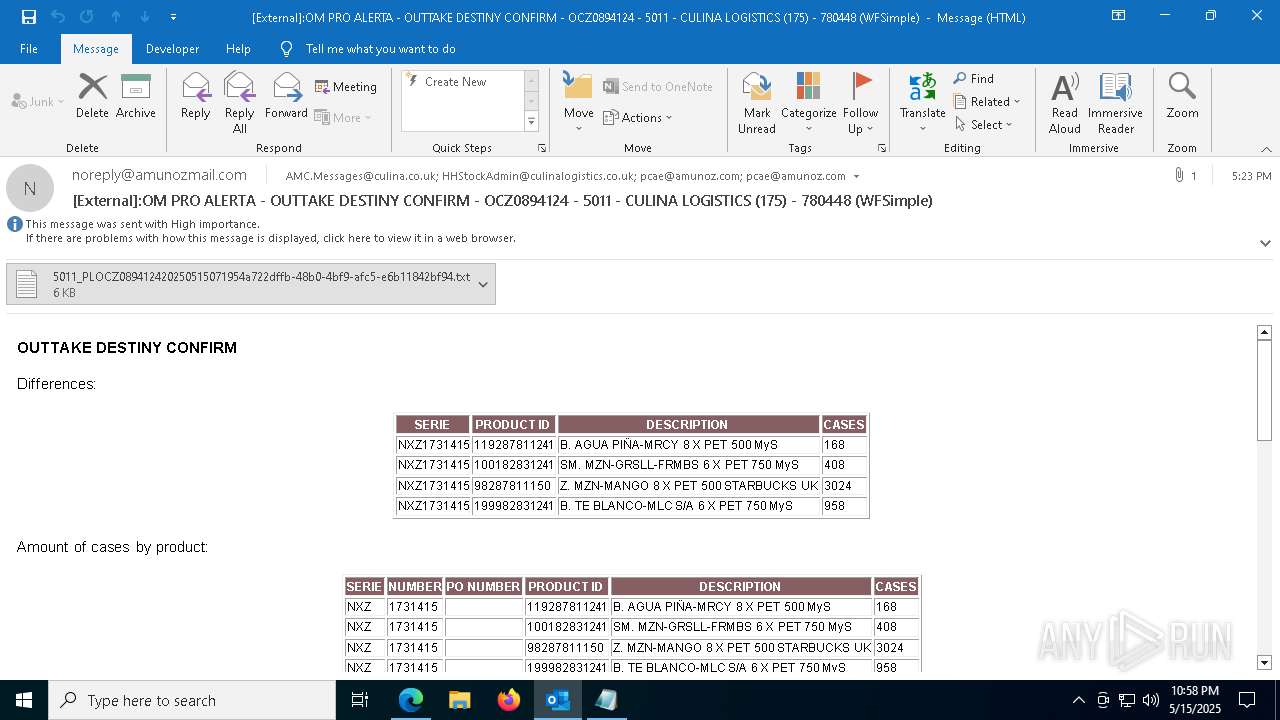Viewport: 1280px width, 720px height.
Task: Delete this email message
Action: coord(92,97)
